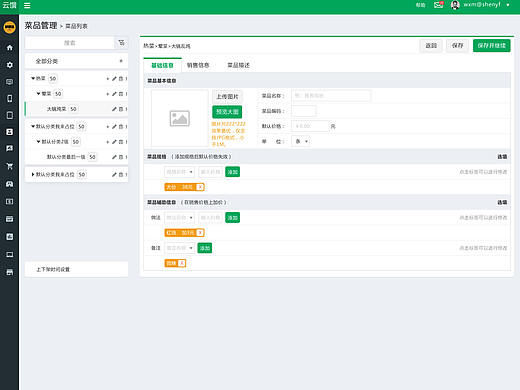This screenshot has width=520, height=390.
Task: Add subcategory under 热菜 with plus icon
Action: click(108, 79)
